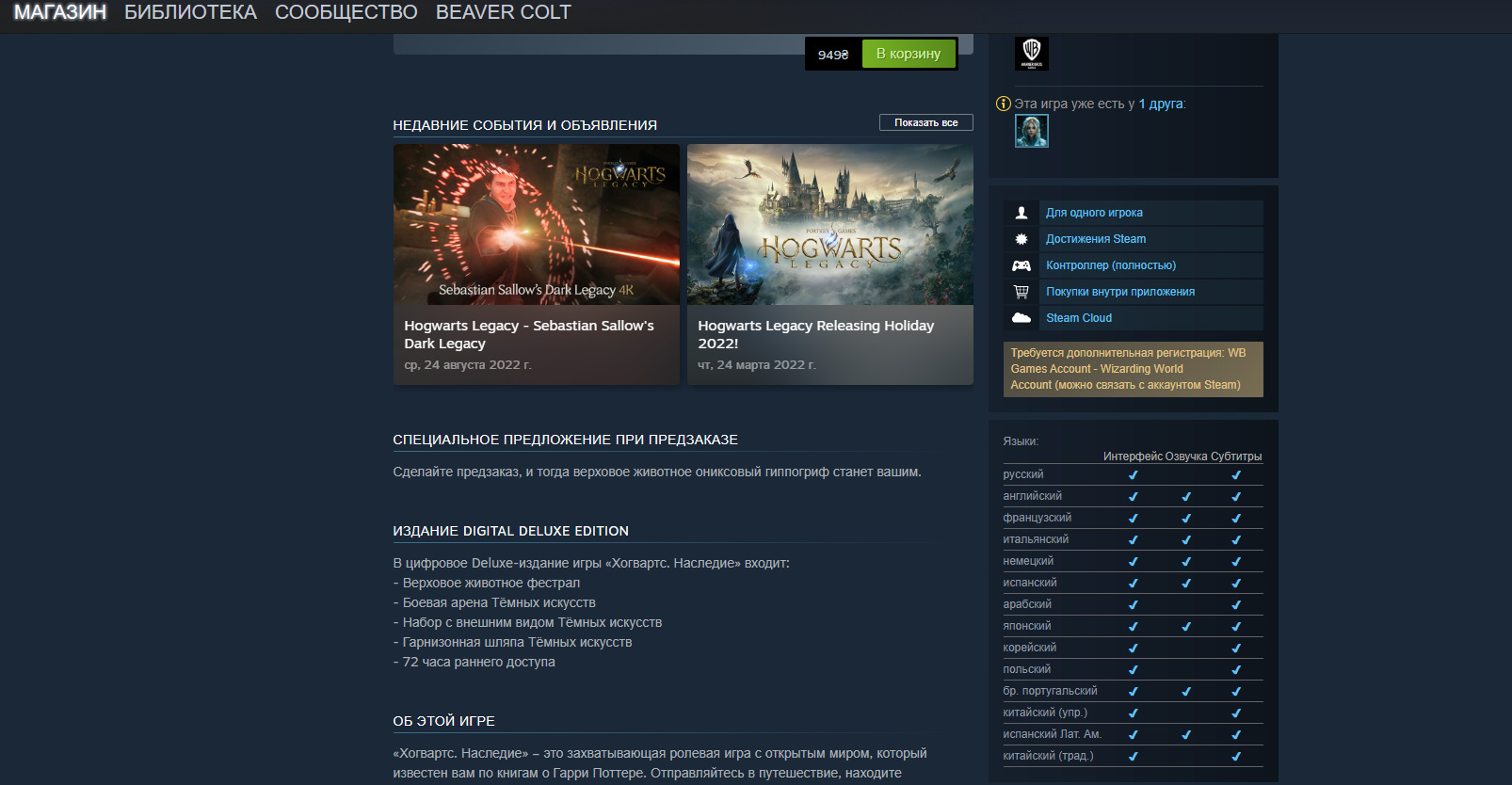Open the BEAVER COLT profile menu

coord(503,12)
